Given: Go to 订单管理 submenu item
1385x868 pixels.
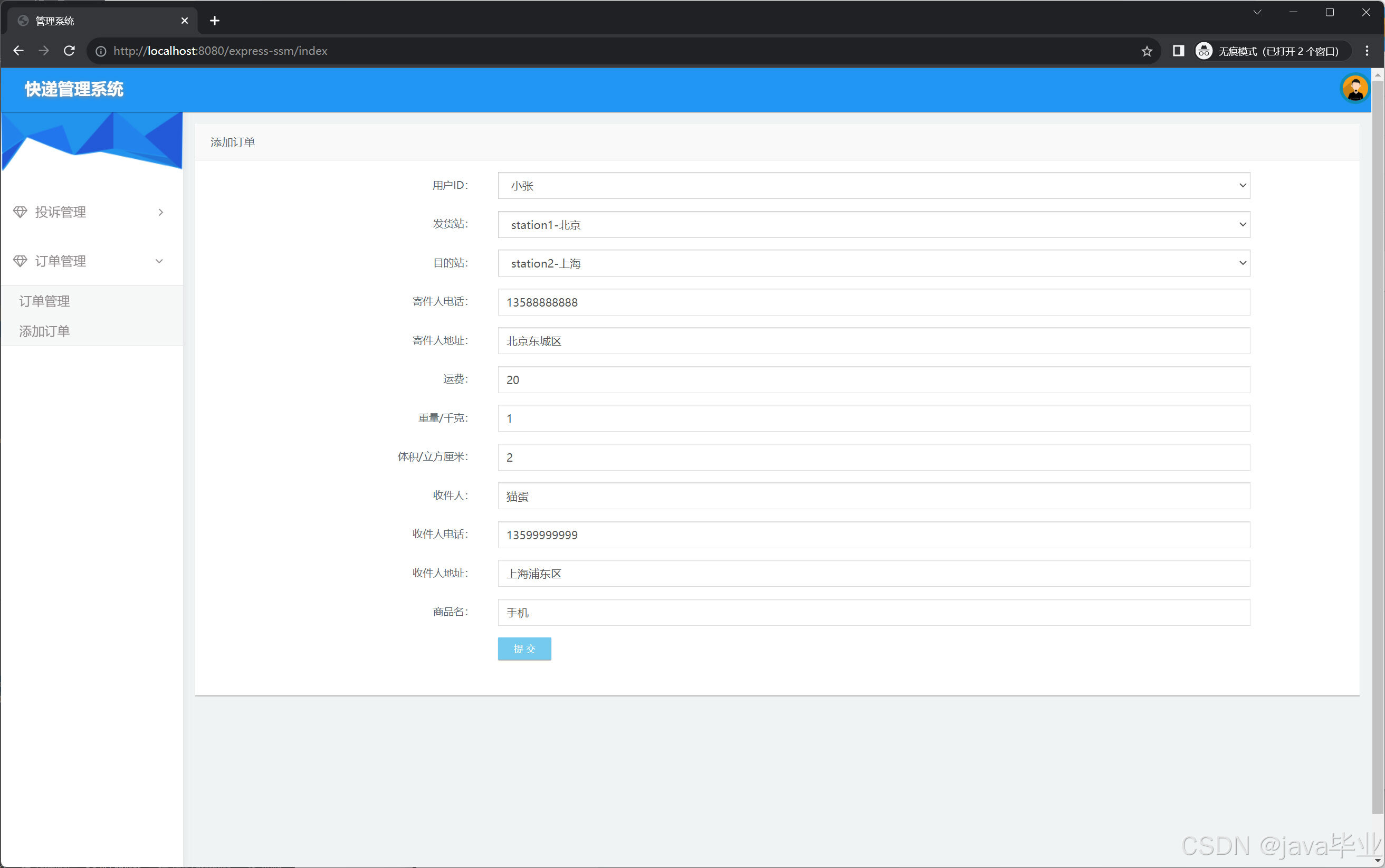Looking at the screenshot, I should click(x=44, y=301).
